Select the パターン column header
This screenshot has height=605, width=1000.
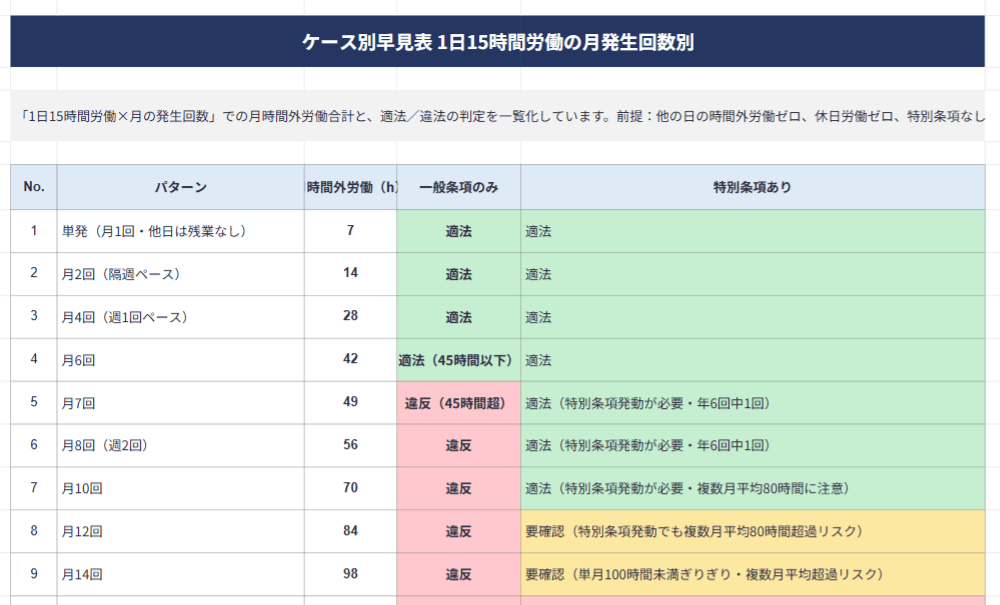[180, 187]
